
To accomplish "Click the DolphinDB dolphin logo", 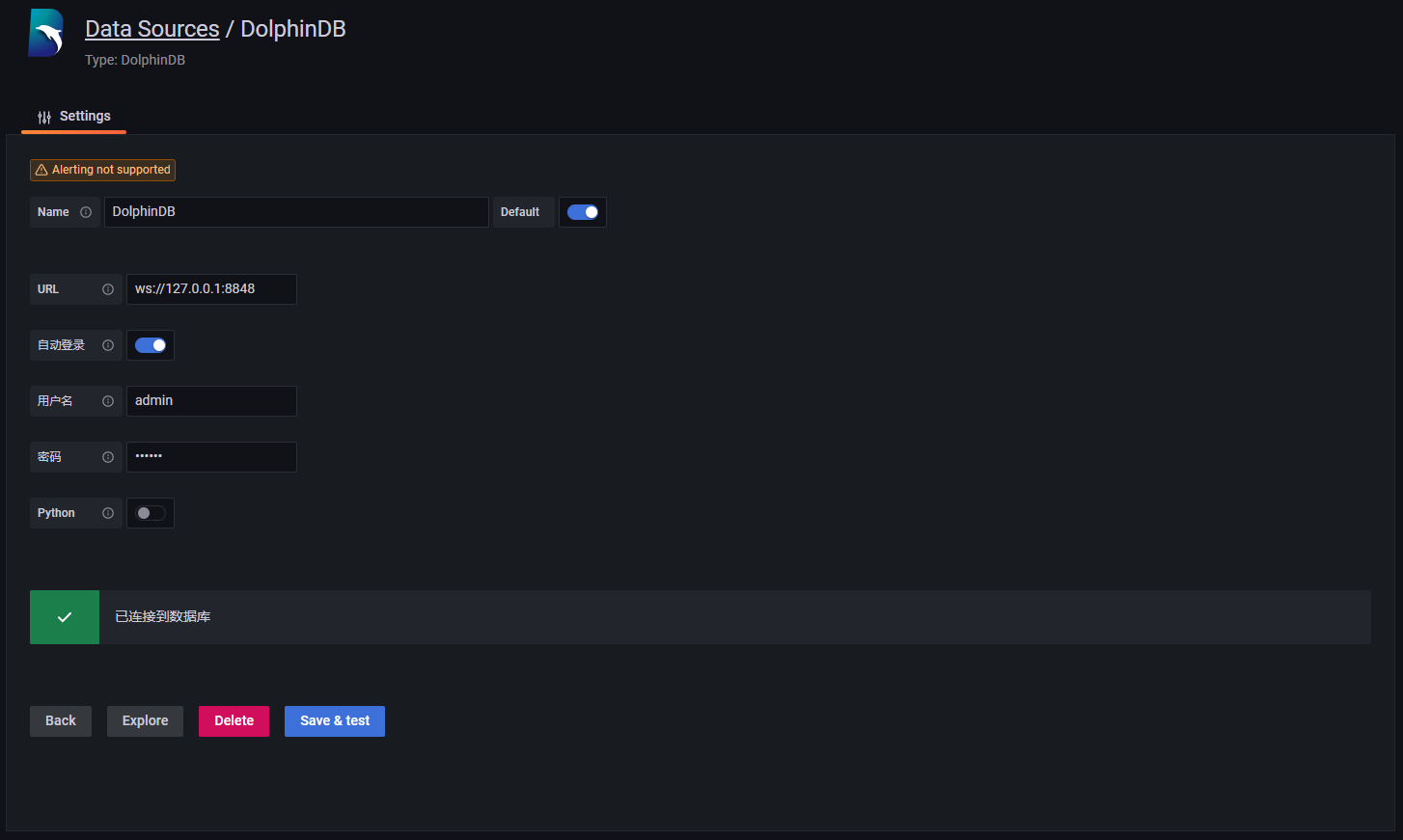I will coord(45,34).
